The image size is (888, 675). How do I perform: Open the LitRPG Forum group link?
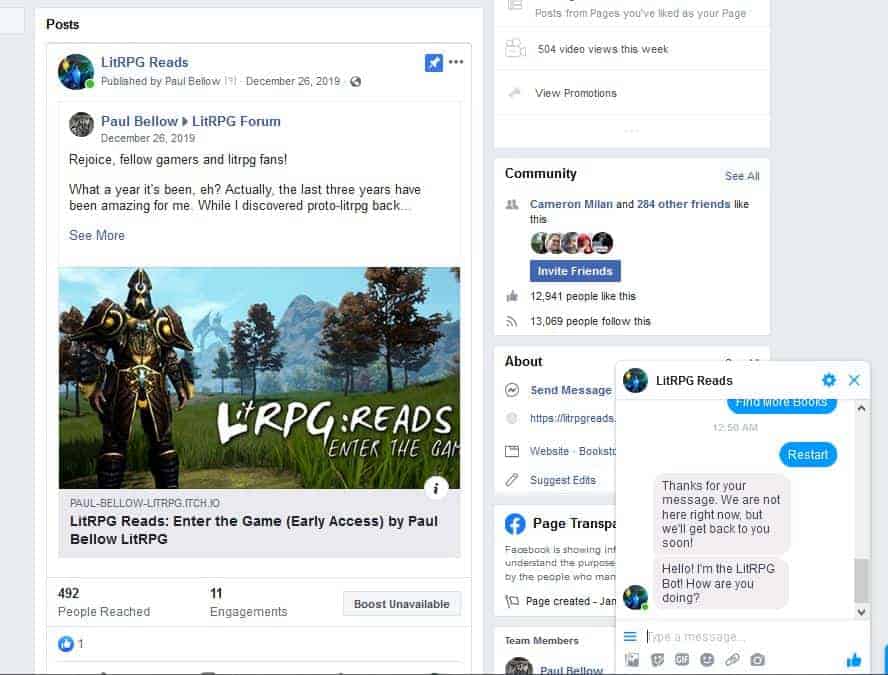point(236,121)
